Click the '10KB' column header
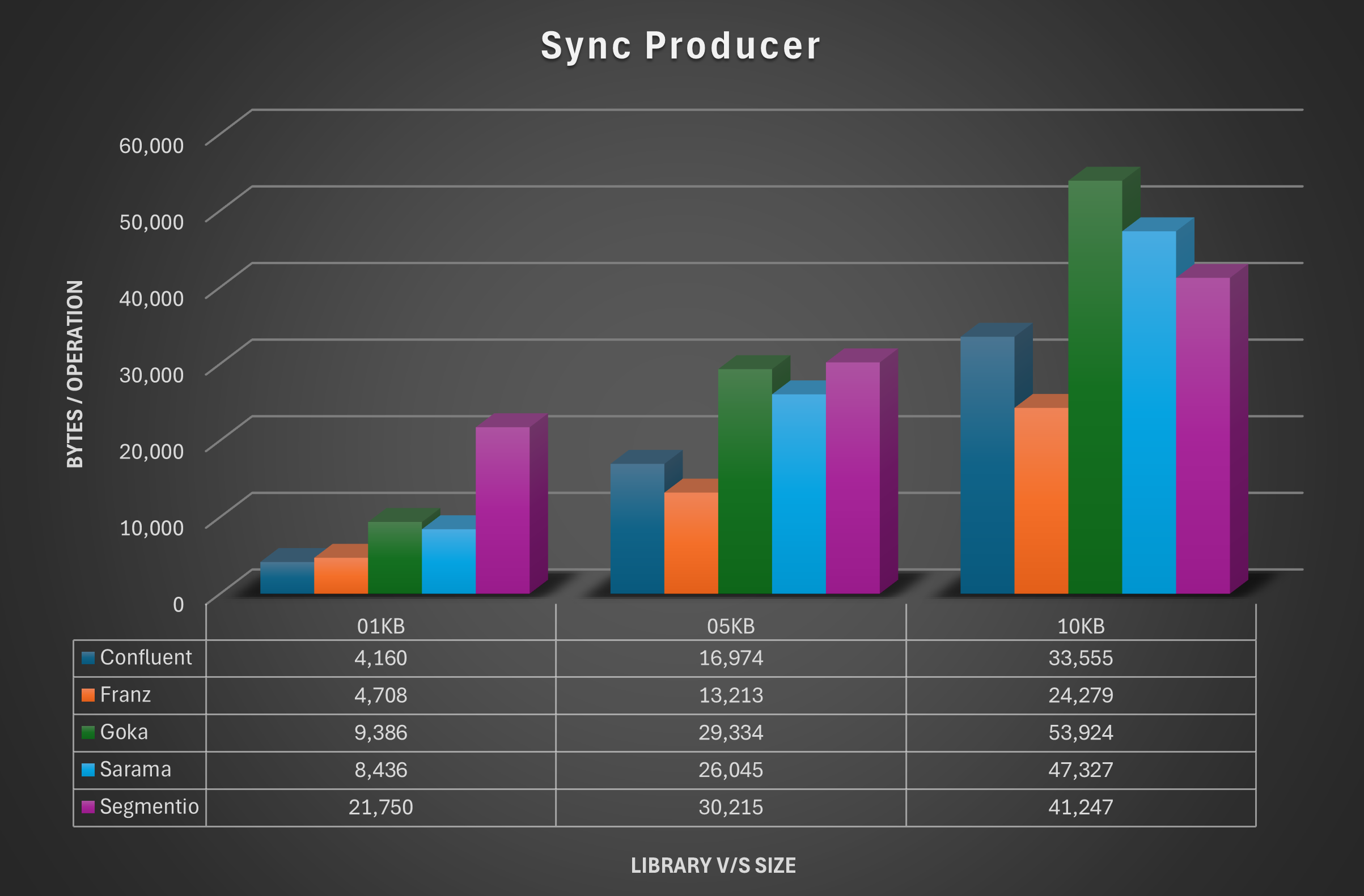 pos(1081,626)
